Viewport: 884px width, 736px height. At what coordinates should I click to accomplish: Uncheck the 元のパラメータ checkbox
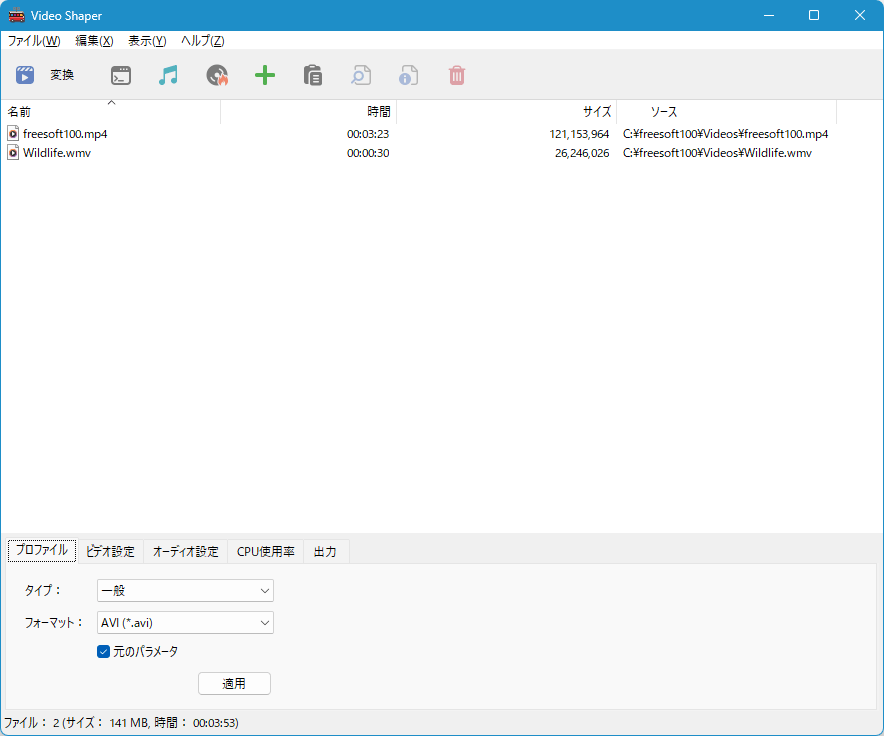pos(103,652)
